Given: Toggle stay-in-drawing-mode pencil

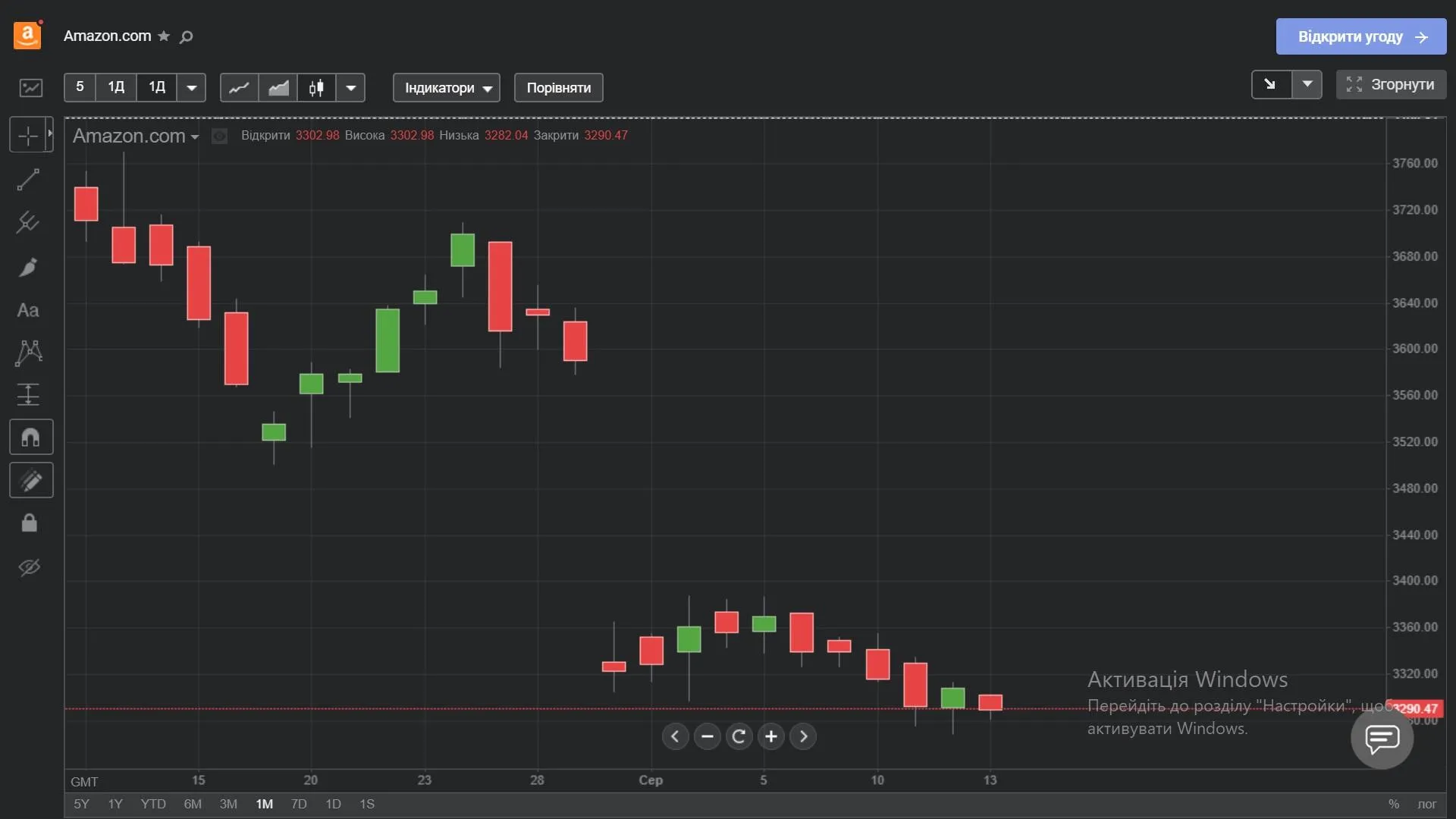Looking at the screenshot, I should (31, 480).
